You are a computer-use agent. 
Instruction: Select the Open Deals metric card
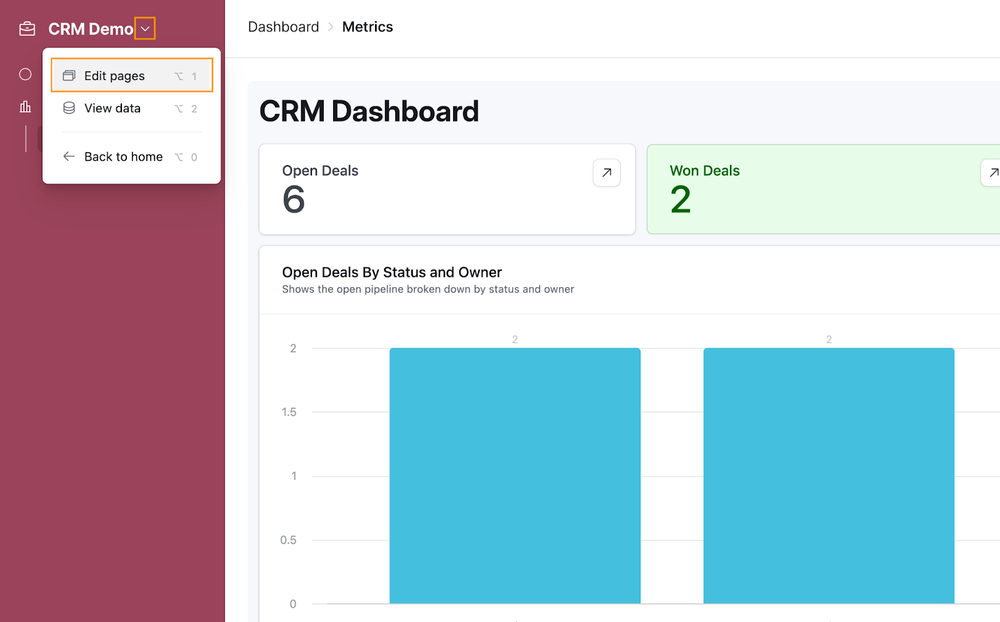pyautogui.click(x=447, y=189)
